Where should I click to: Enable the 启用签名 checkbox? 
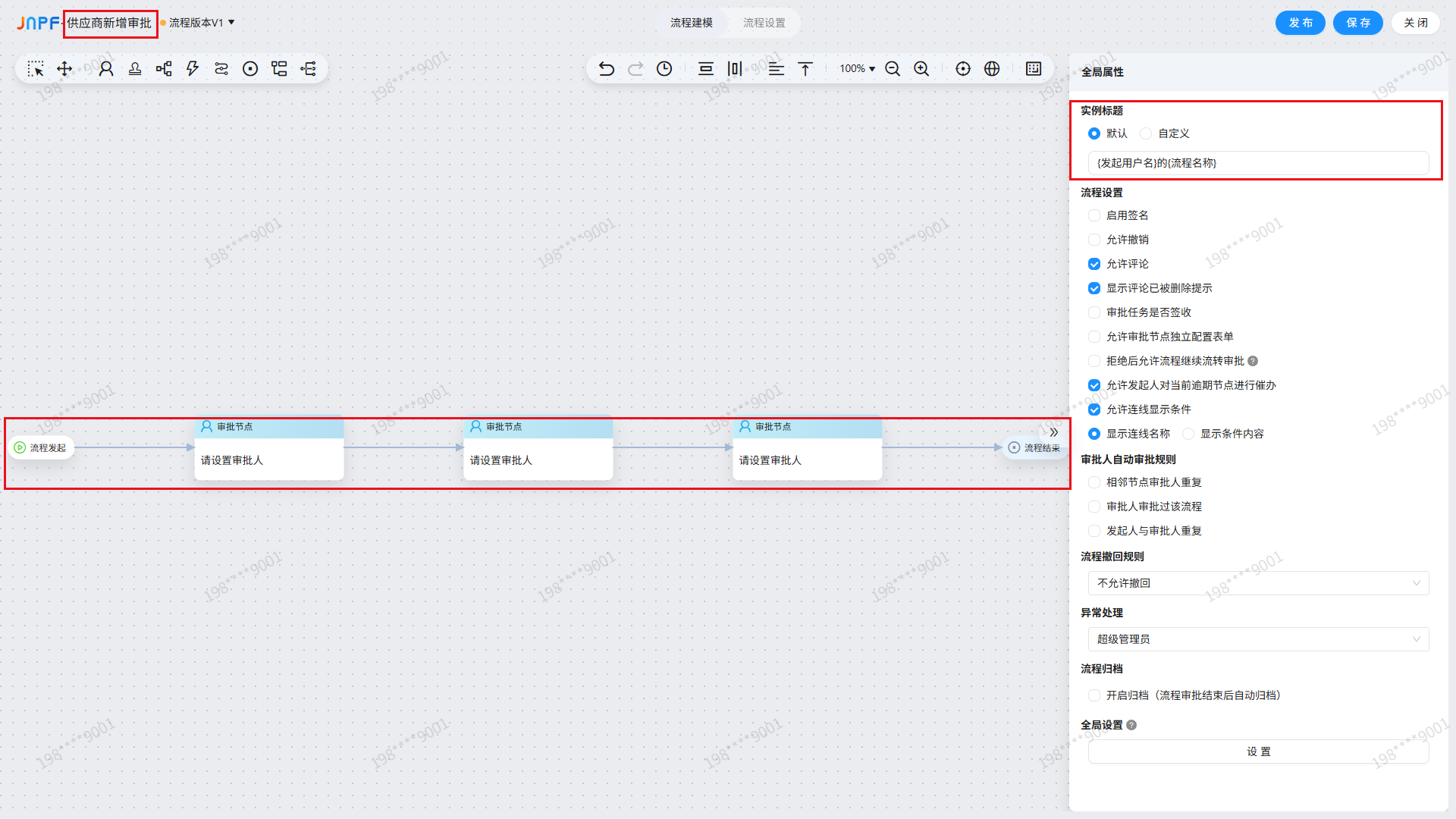pyautogui.click(x=1094, y=215)
